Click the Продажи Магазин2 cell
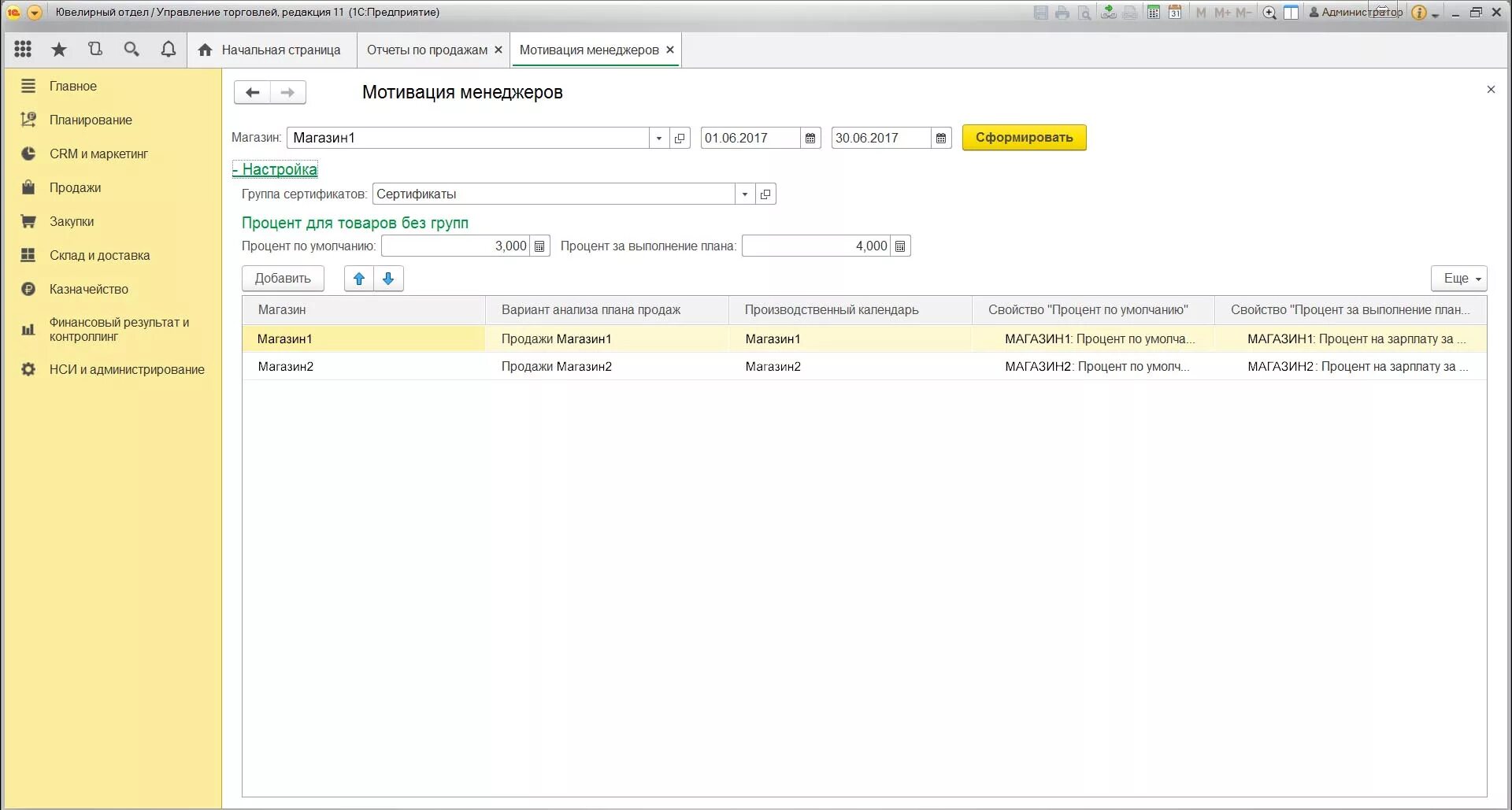 [x=607, y=366]
